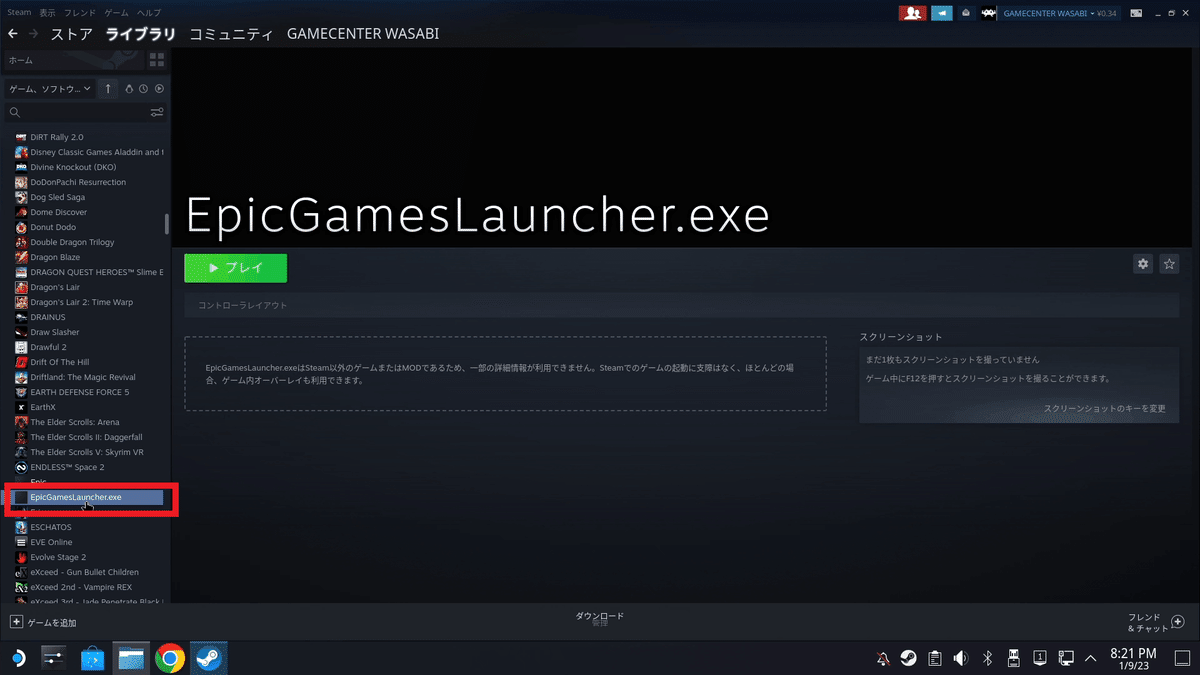This screenshot has width=1200, height=675.
Task: Click the ホーム button in sidebar
Action: (x=73, y=60)
